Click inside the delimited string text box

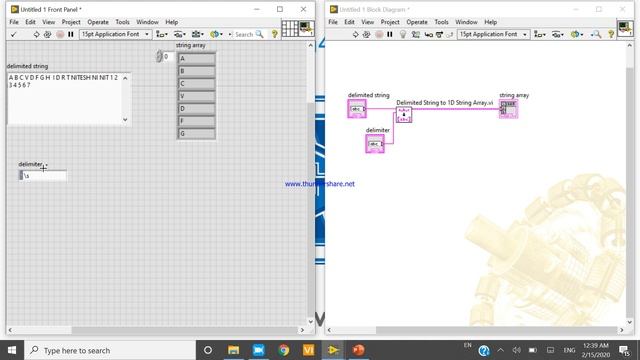coord(64,99)
